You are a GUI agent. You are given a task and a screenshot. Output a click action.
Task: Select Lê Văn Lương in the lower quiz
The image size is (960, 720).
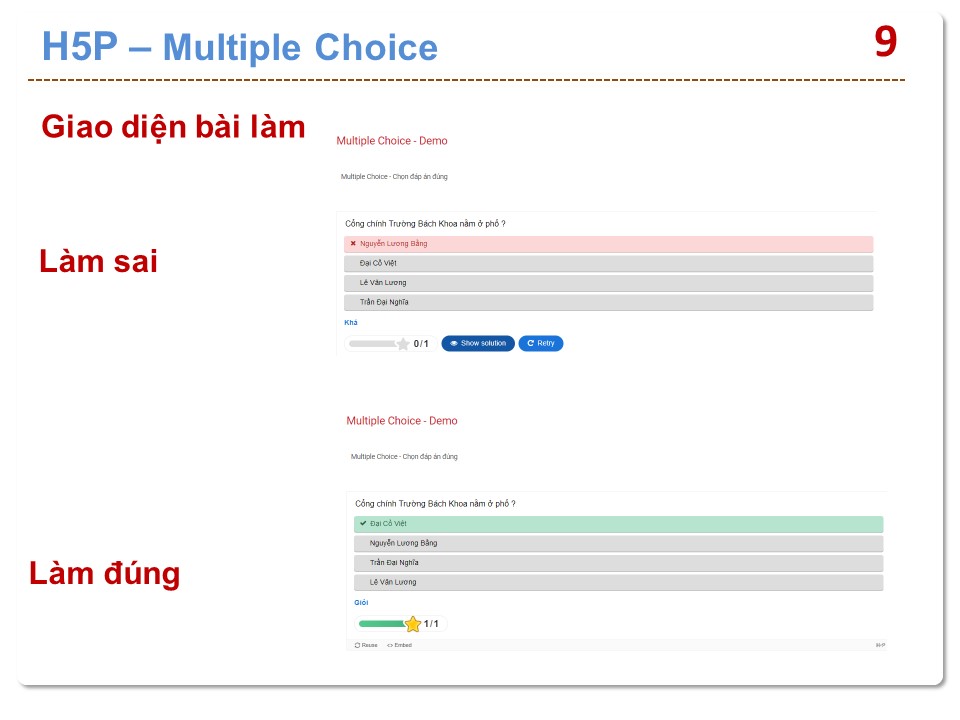[x=618, y=582]
